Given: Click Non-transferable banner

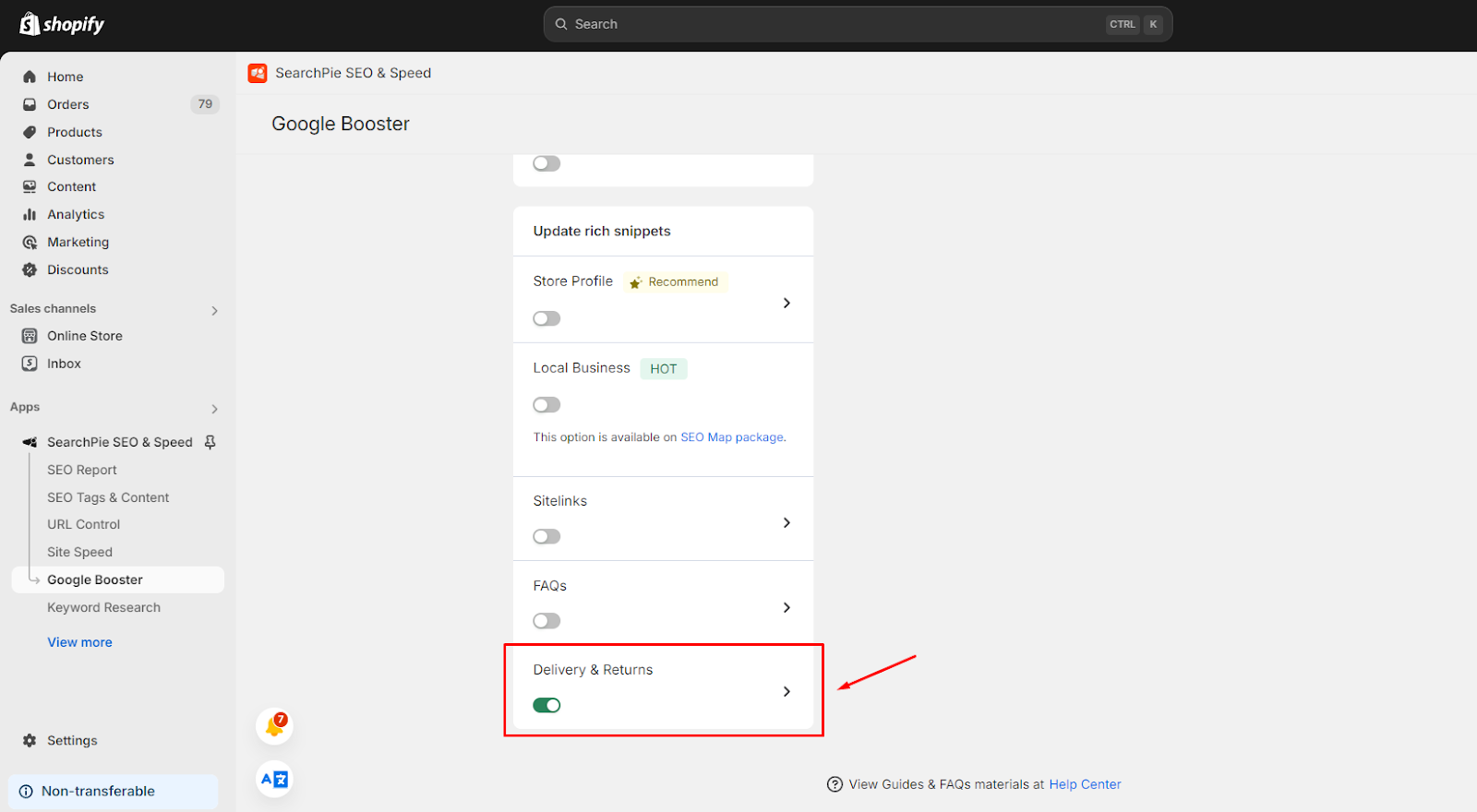Looking at the screenshot, I should click(114, 792).
